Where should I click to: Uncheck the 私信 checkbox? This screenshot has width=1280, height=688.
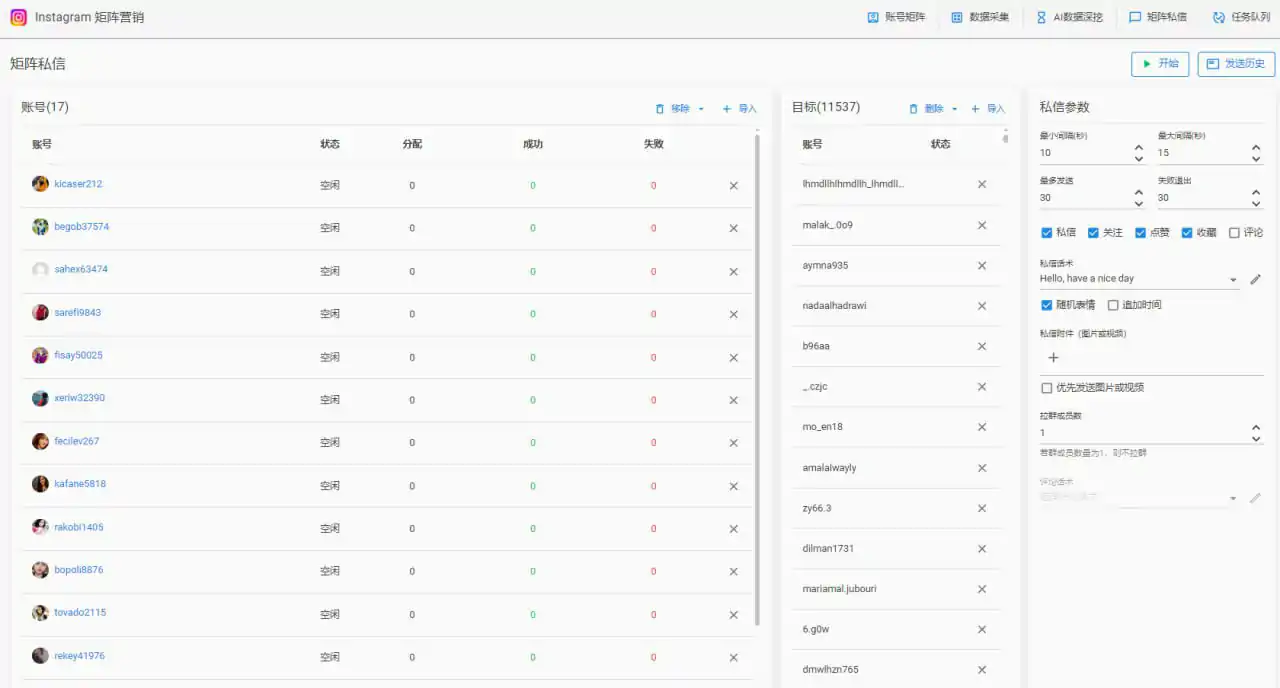tap(1047, 233)
